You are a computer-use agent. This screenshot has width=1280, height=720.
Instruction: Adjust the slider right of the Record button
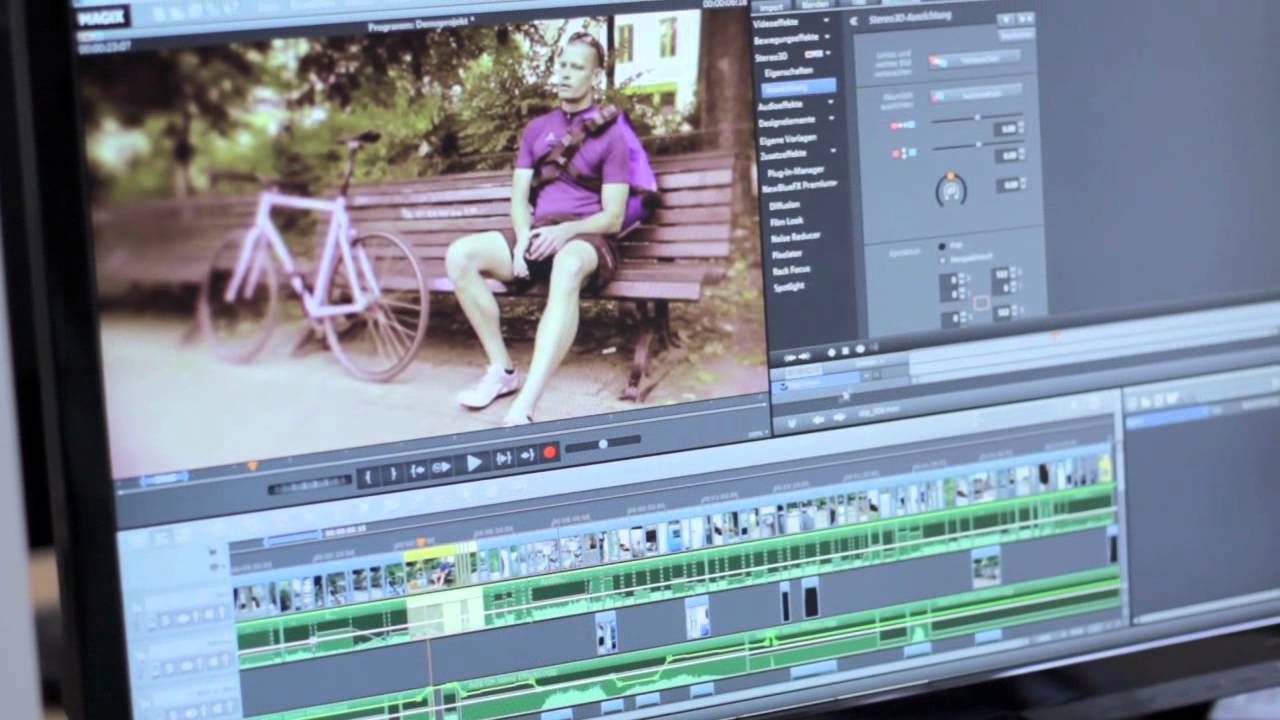[603, 443]
